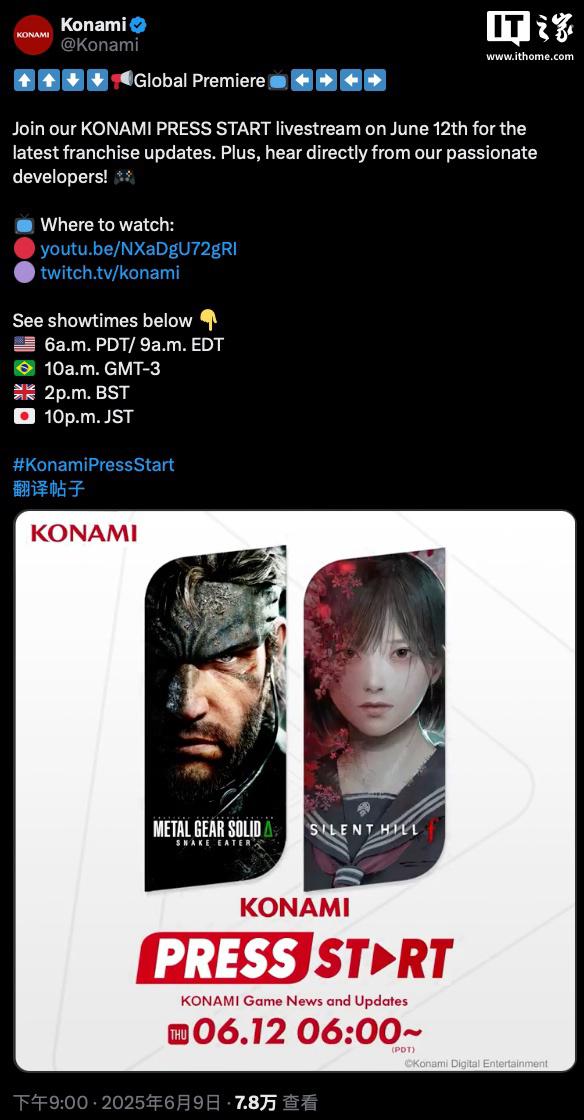Click the US flag emoji in showtimes
The image size is (584, 1120).
(x=24, y=345)
